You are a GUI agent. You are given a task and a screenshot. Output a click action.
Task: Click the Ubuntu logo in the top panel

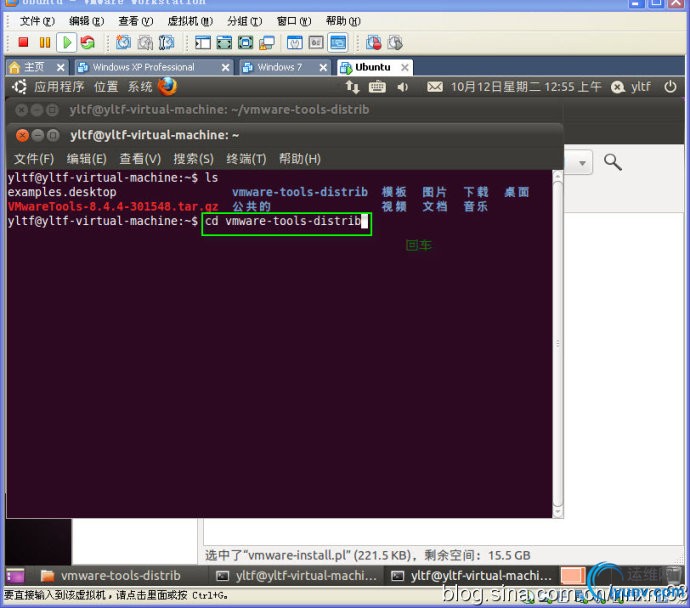click(x=19, y=87)
